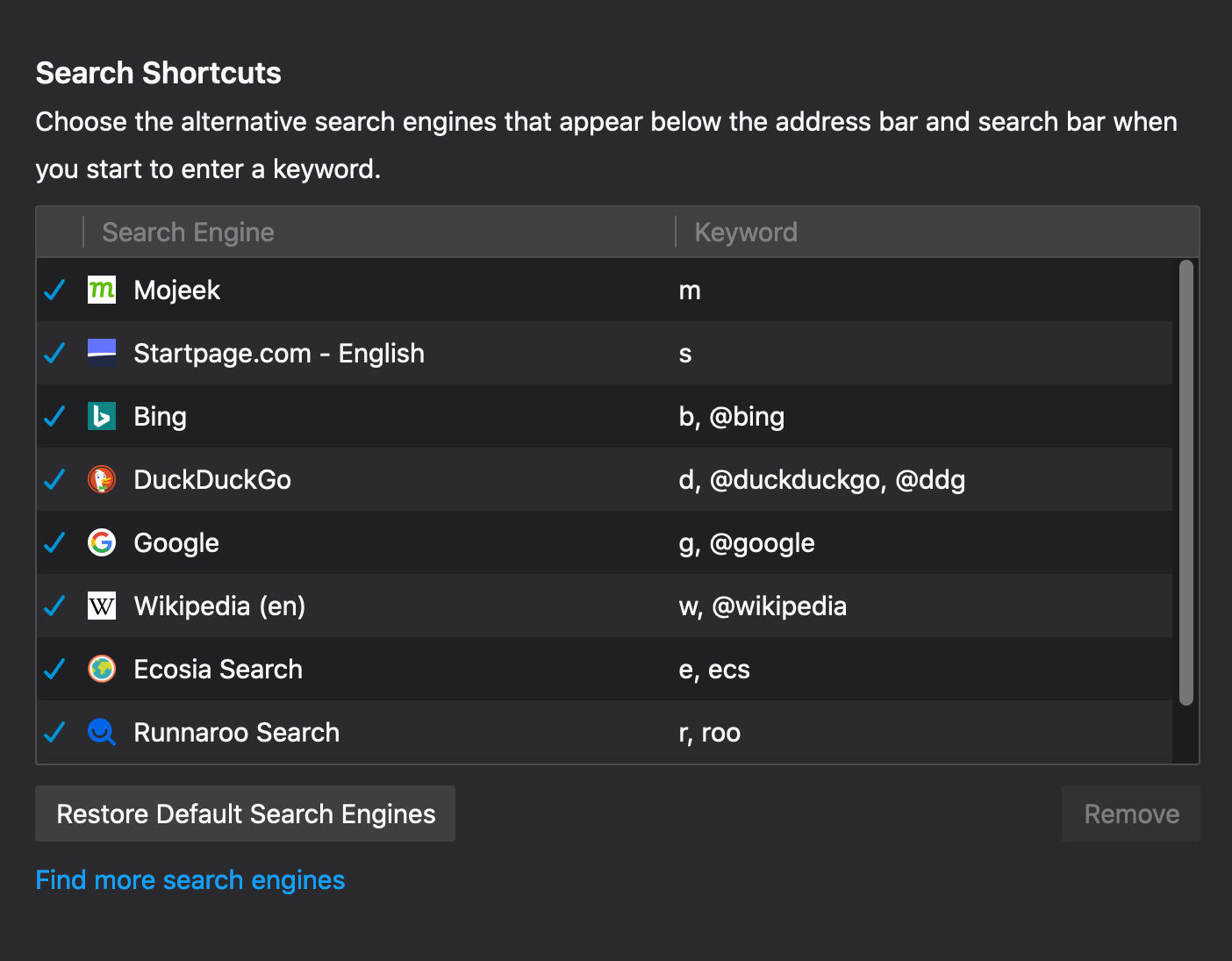Image resolution: width=1232 pixels, height=961 pixels.
Task: Click the Ecosia globe icon
Action: click(x=102, y=669)
